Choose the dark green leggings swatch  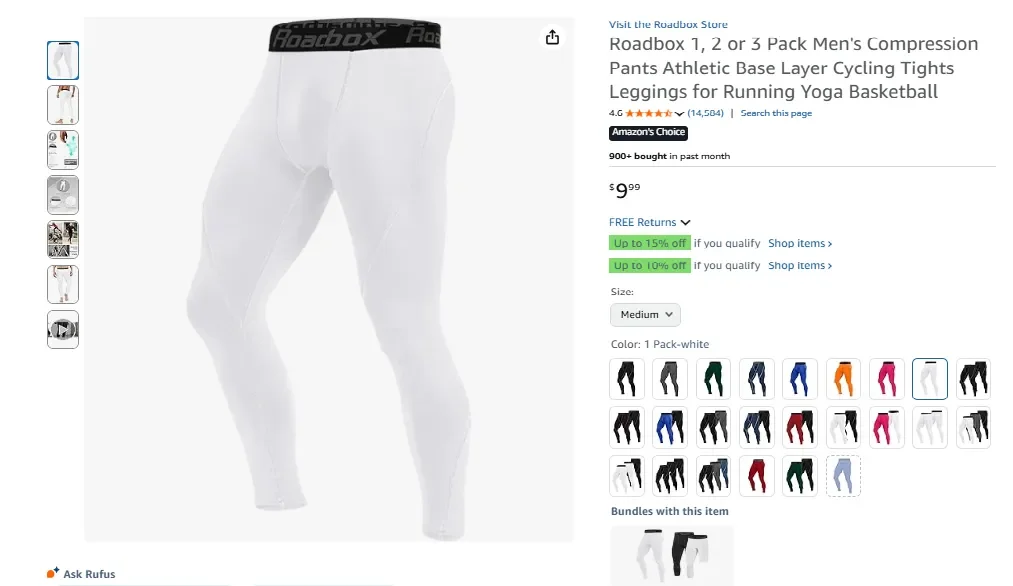pyautogui.click(x=713, y=379)
